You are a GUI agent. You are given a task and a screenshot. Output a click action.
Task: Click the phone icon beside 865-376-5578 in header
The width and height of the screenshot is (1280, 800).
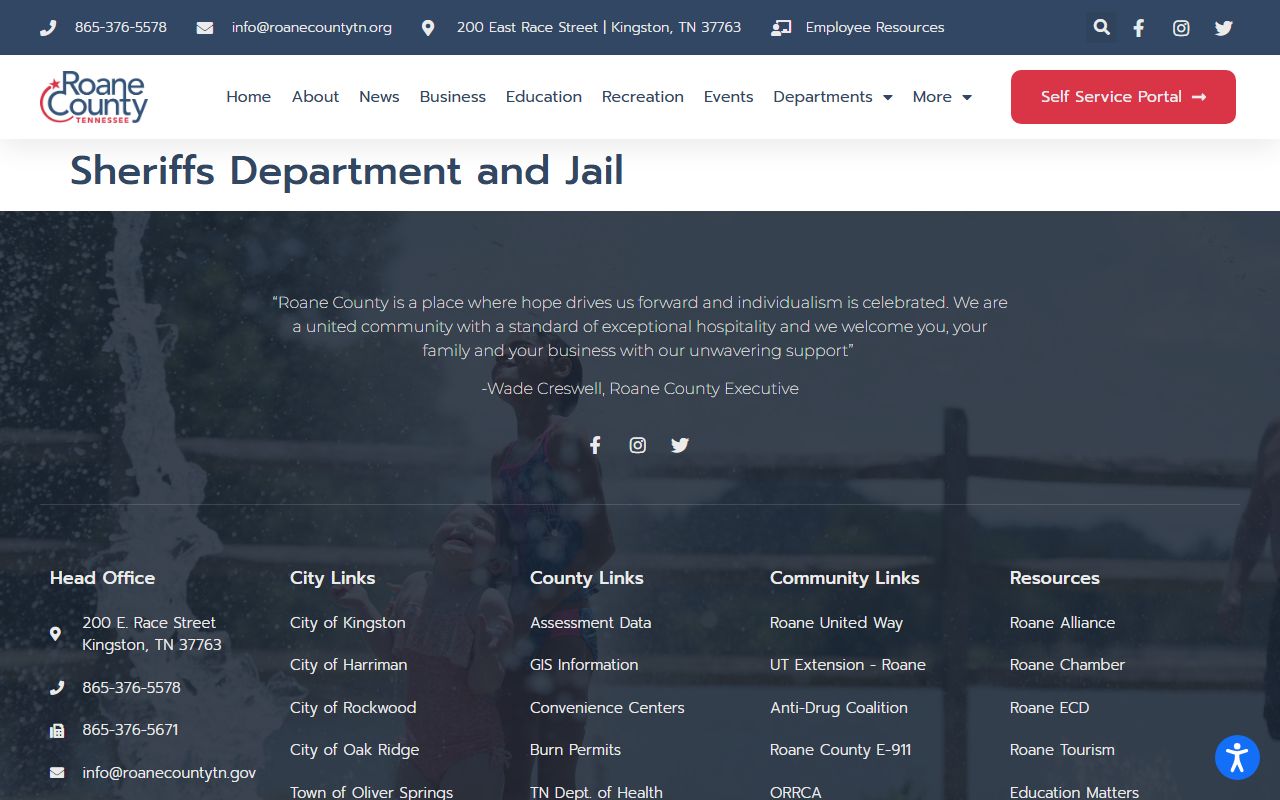tap(48, 28)
